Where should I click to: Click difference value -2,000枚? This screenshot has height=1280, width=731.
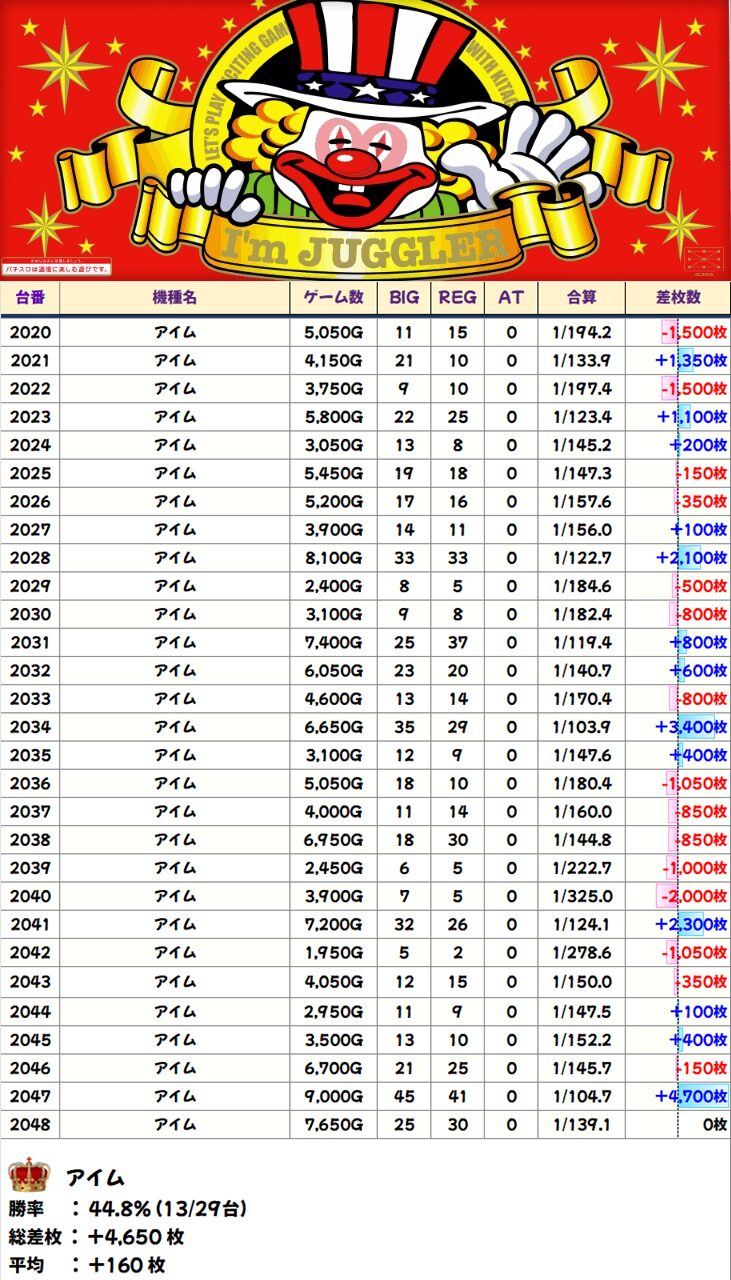(x=694, y=897)
